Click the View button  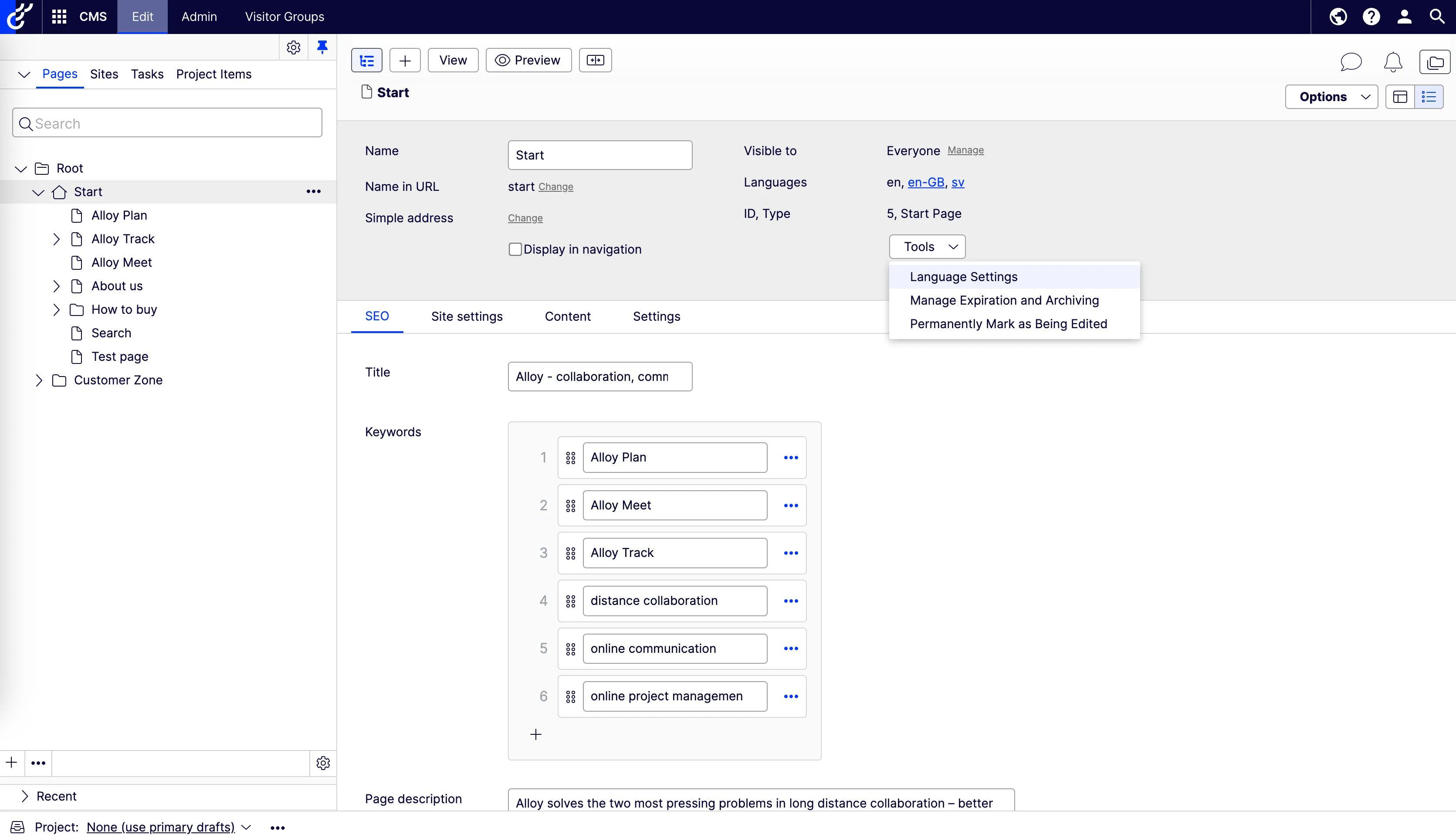coord(454,60)
